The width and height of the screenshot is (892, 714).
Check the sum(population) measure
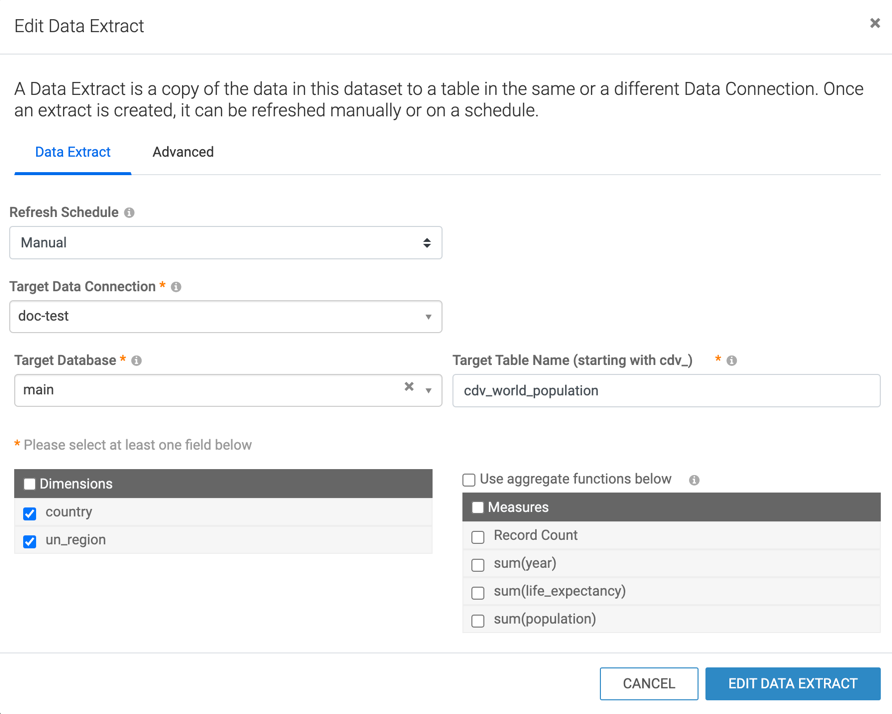pos(478,621)
